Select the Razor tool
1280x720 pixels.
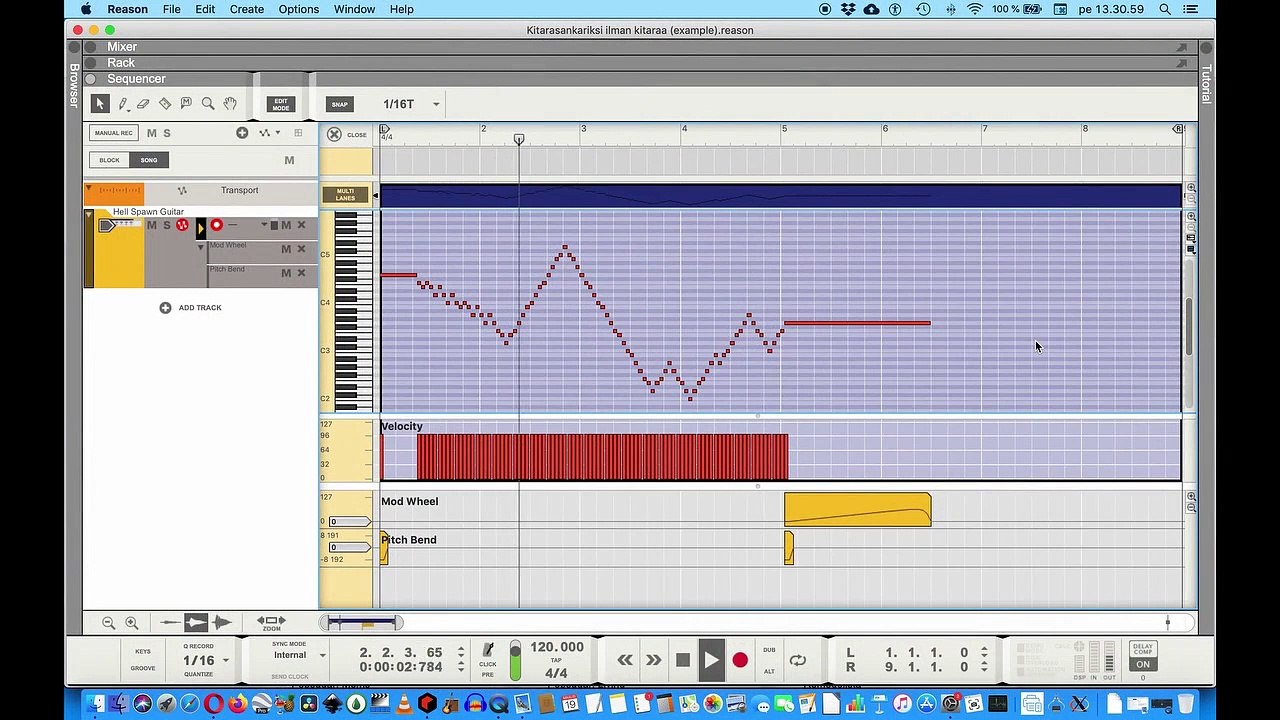point(165,104)
